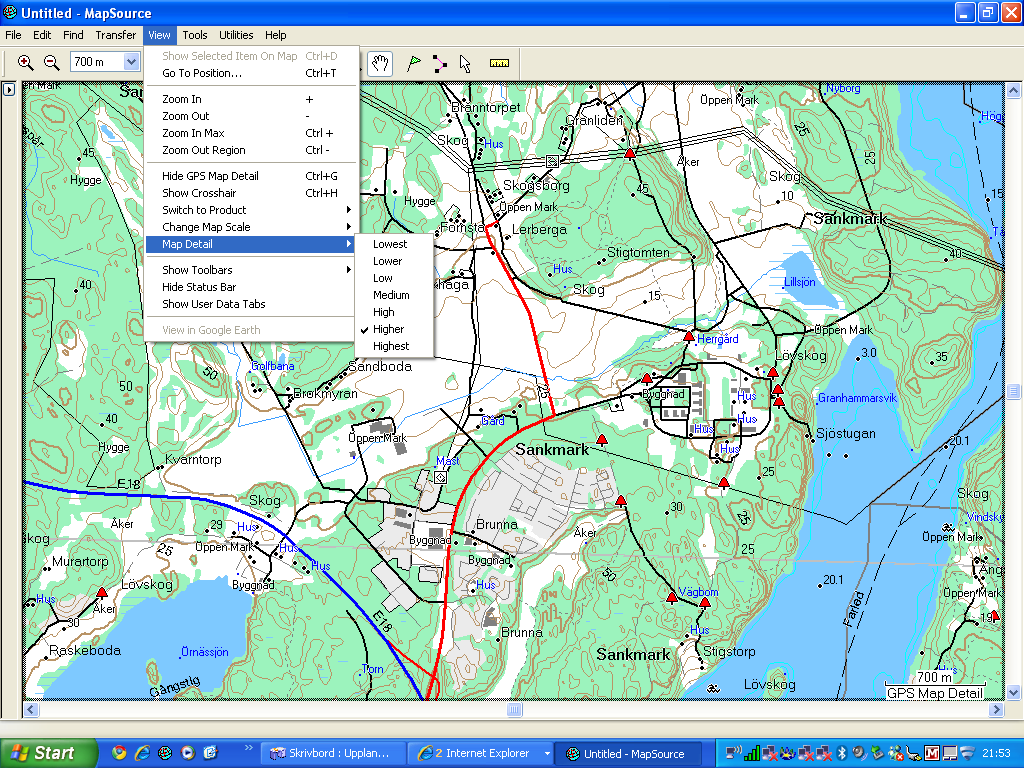Click the red M tray icon
Viewport: 1024px width, 768px height.
(932, 754)
